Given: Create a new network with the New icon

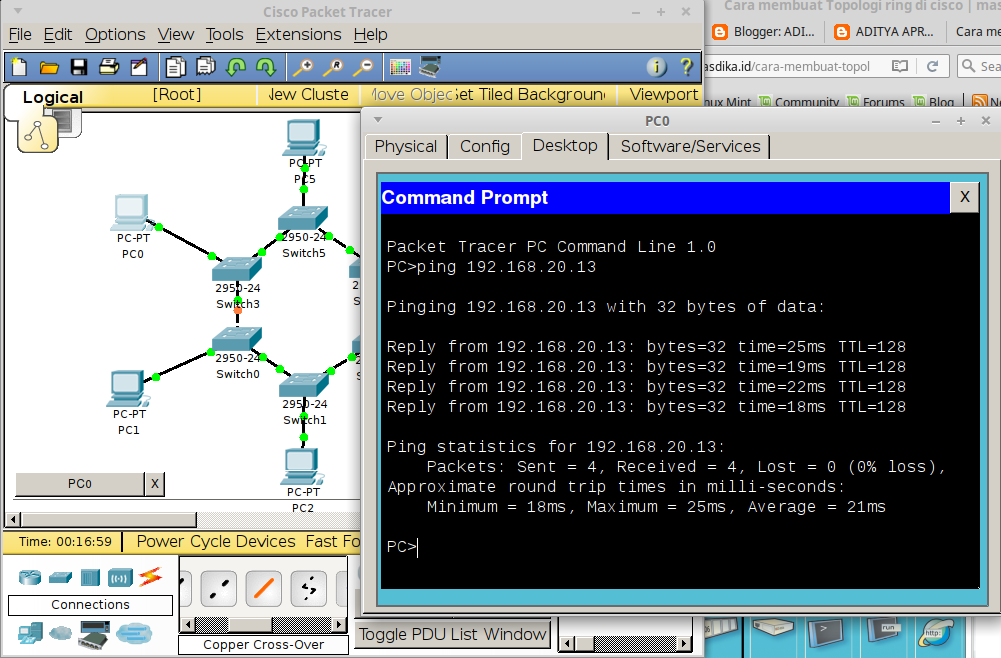Looking at the screenshot, I should point(17,66).
